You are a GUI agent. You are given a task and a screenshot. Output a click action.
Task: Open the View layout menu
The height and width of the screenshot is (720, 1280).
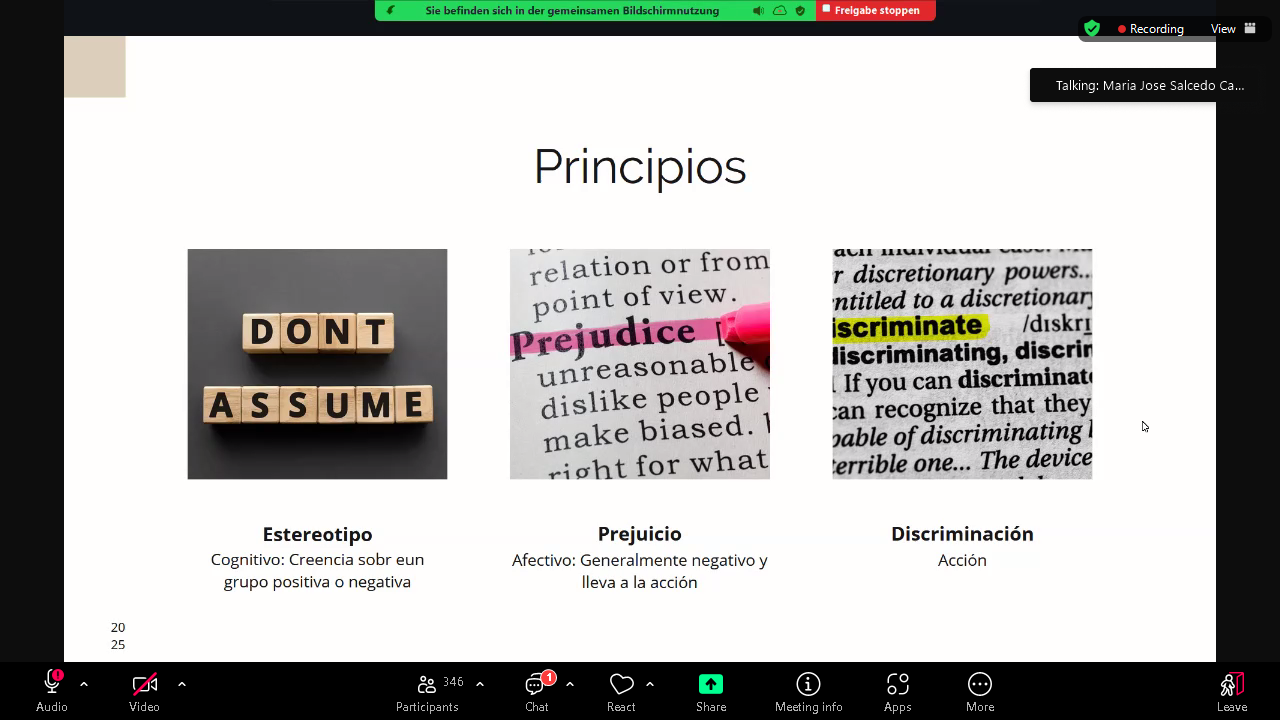[1233, 29]
